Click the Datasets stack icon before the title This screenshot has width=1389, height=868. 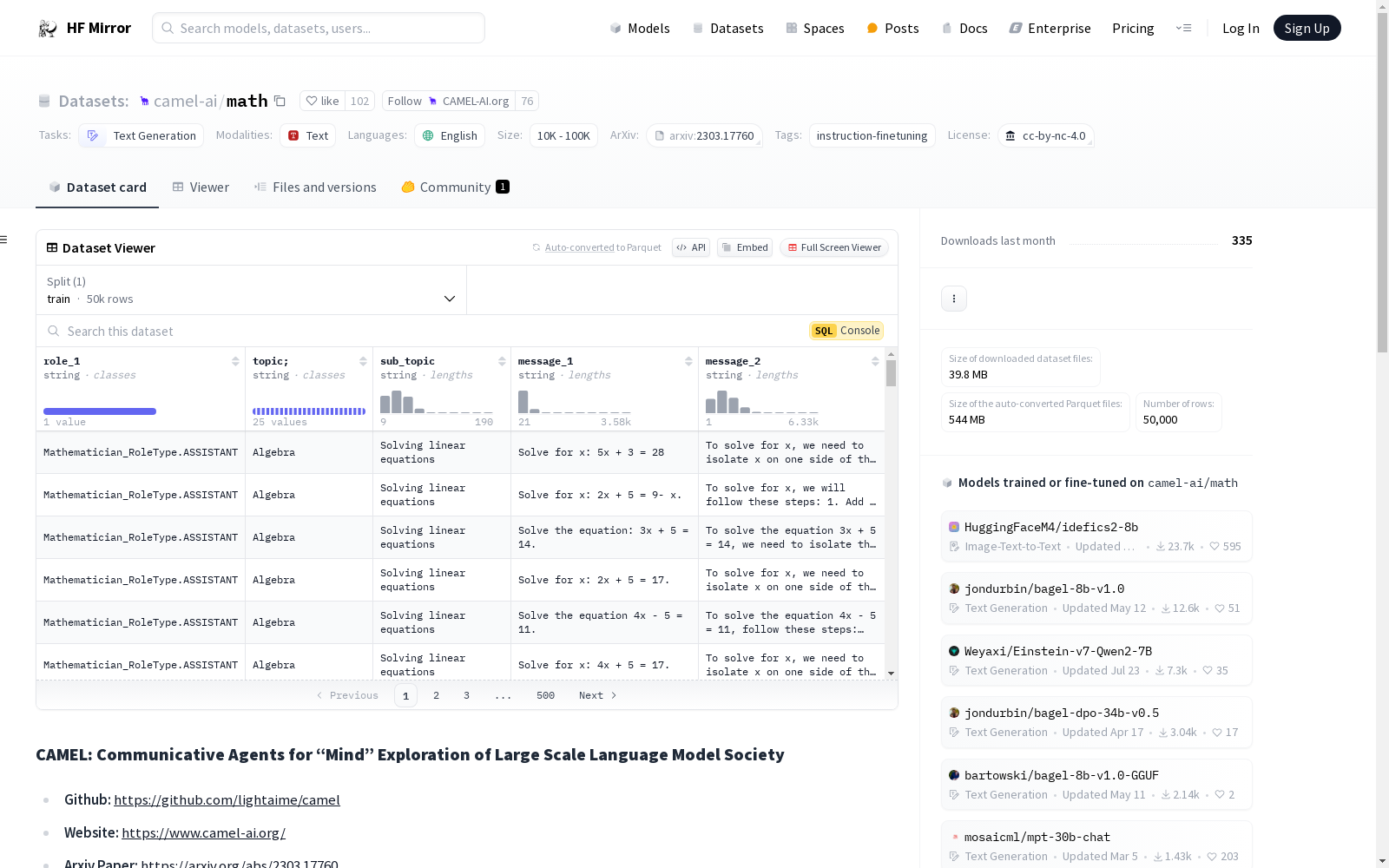[x=44, y=102]
